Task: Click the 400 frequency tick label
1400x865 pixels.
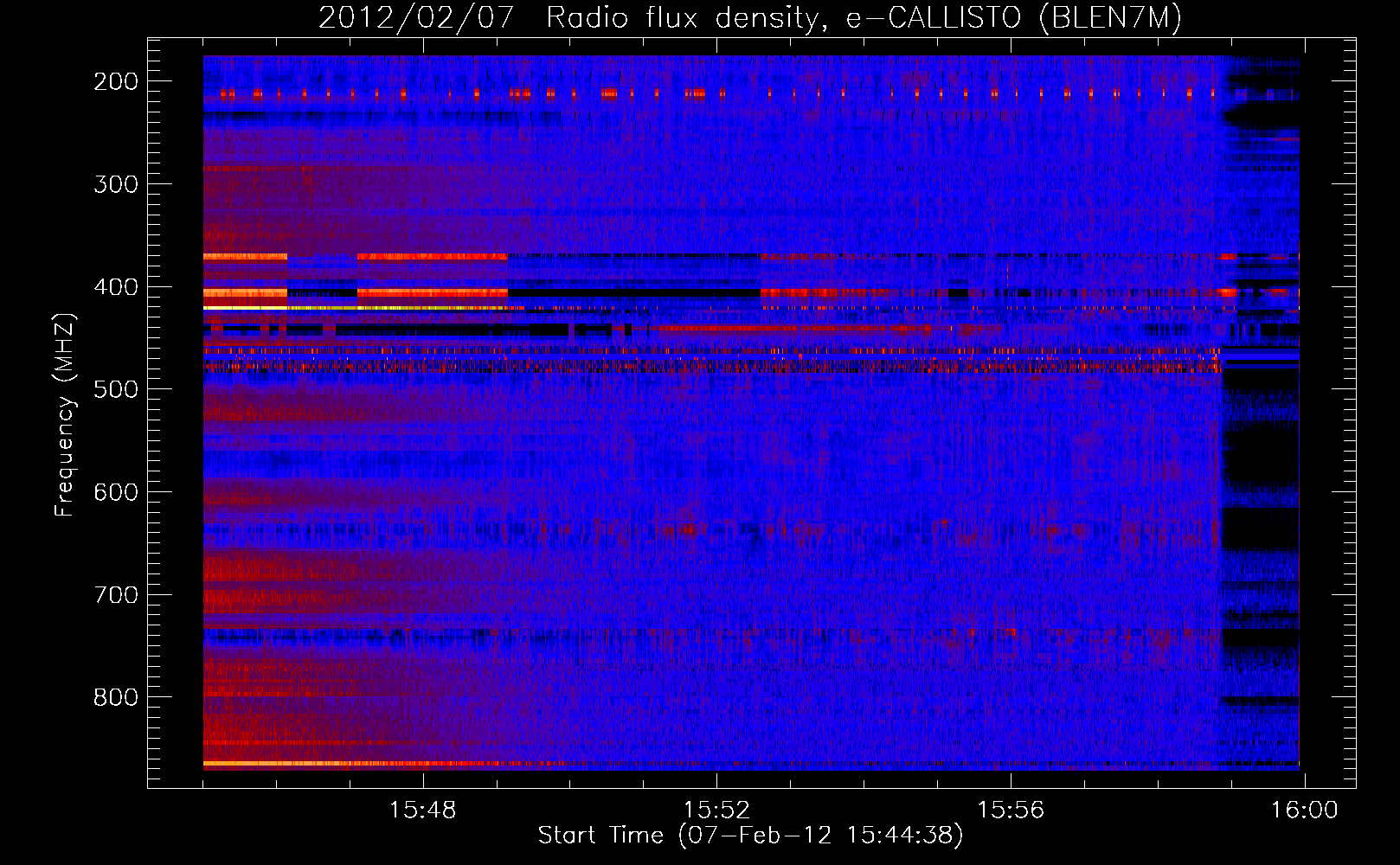Action: (x=115, y=287)
